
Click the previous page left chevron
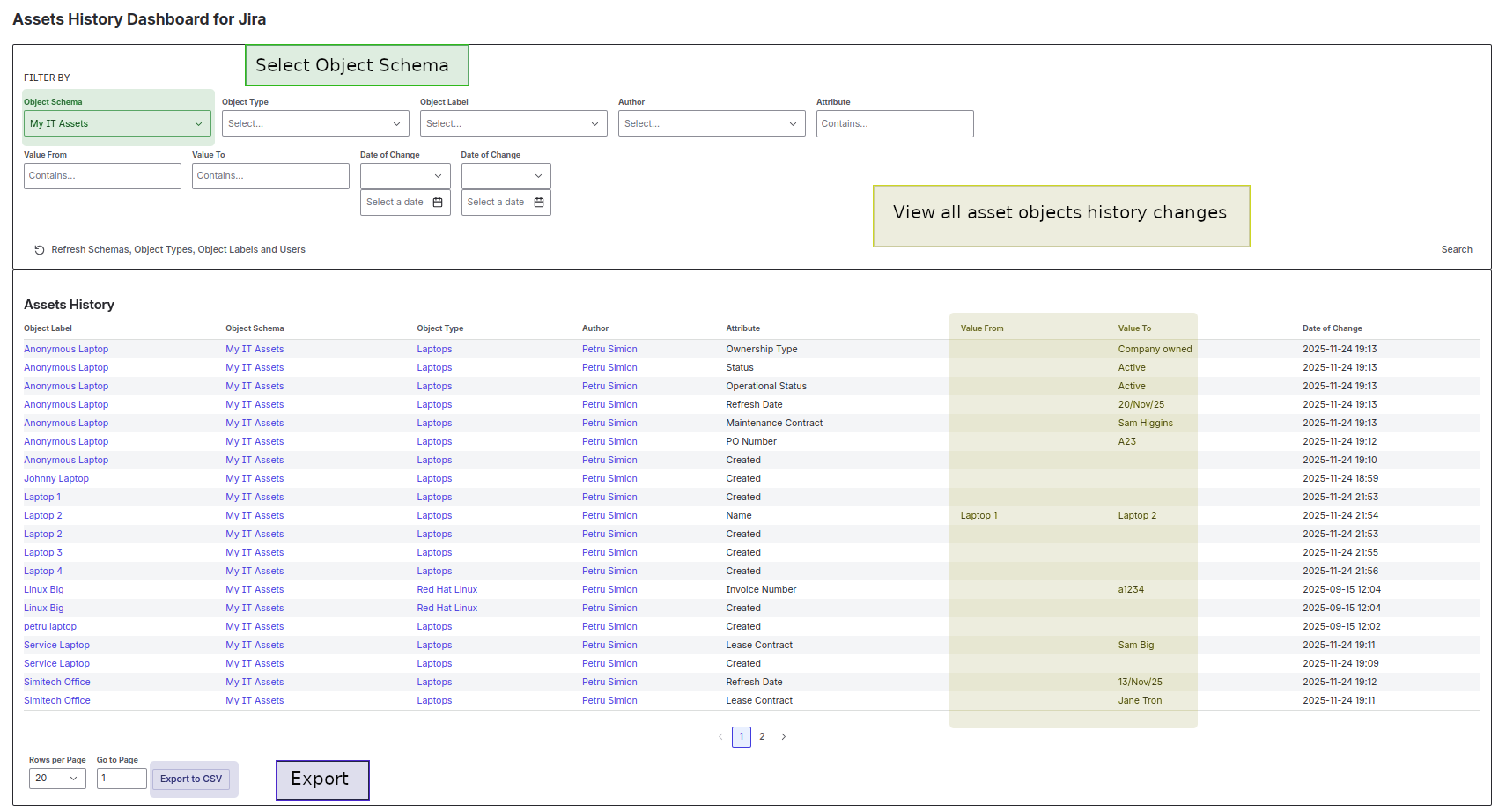pos(720,737)
